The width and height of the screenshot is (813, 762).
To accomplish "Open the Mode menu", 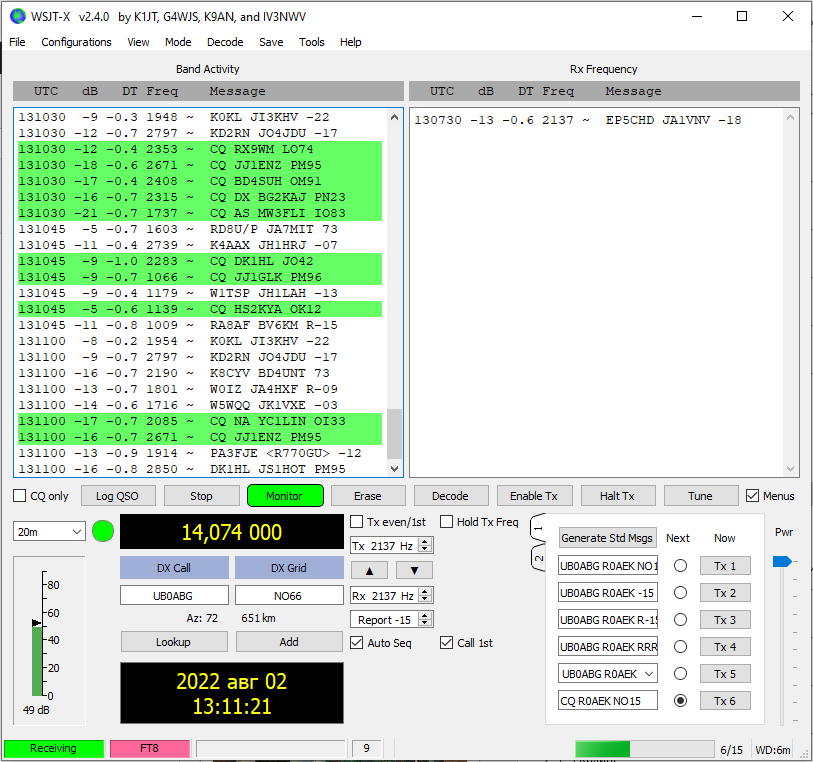I will [x=178, y=42].
